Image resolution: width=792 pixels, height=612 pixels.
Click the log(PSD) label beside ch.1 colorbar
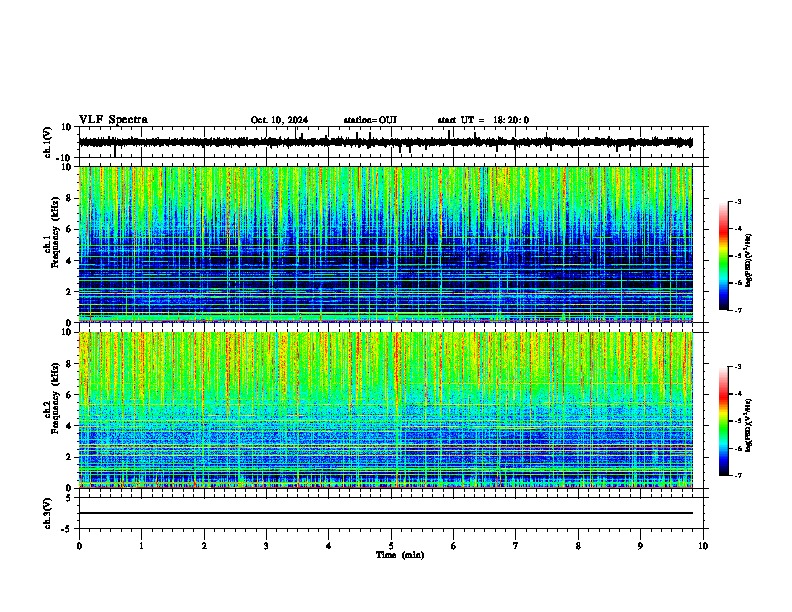tap(748, 261)
